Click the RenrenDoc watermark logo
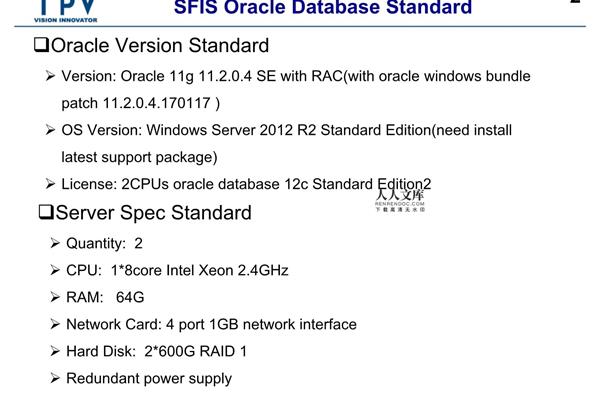The image size is (600, 400). 400,201
